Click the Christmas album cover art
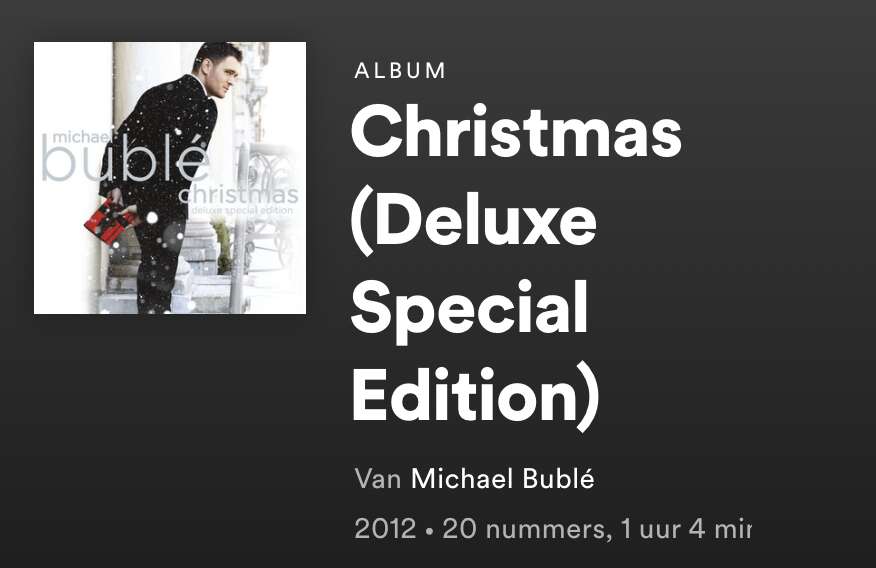 tap(170, 178)
